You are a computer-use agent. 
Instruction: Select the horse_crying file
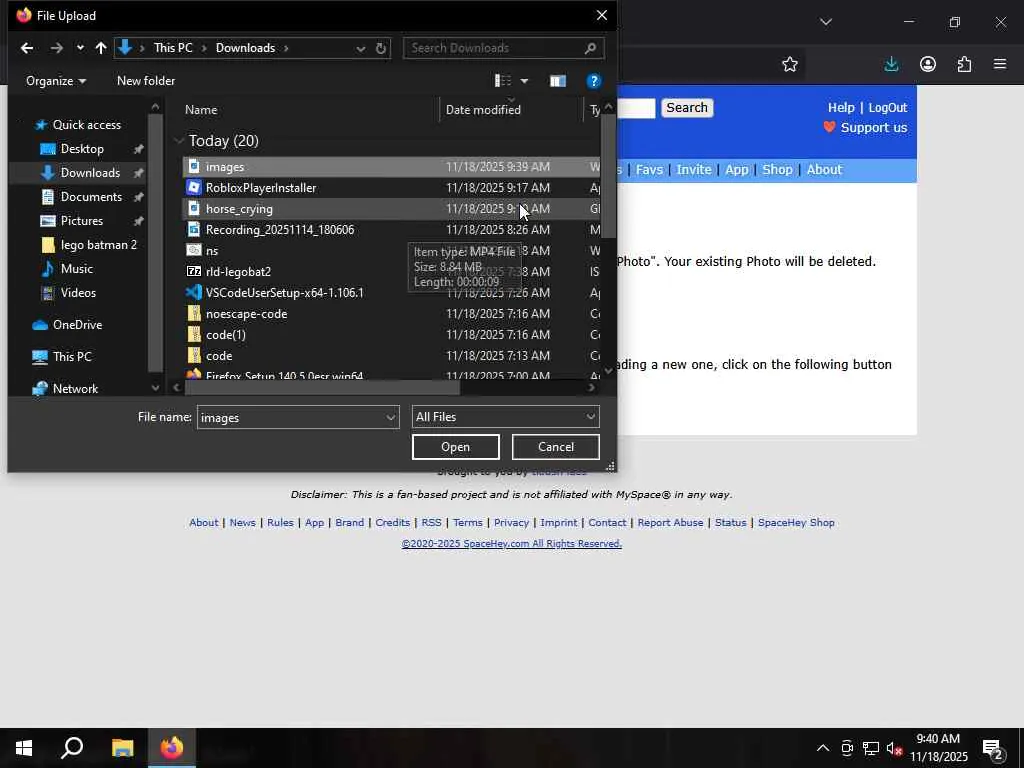(x=239, y=209)
